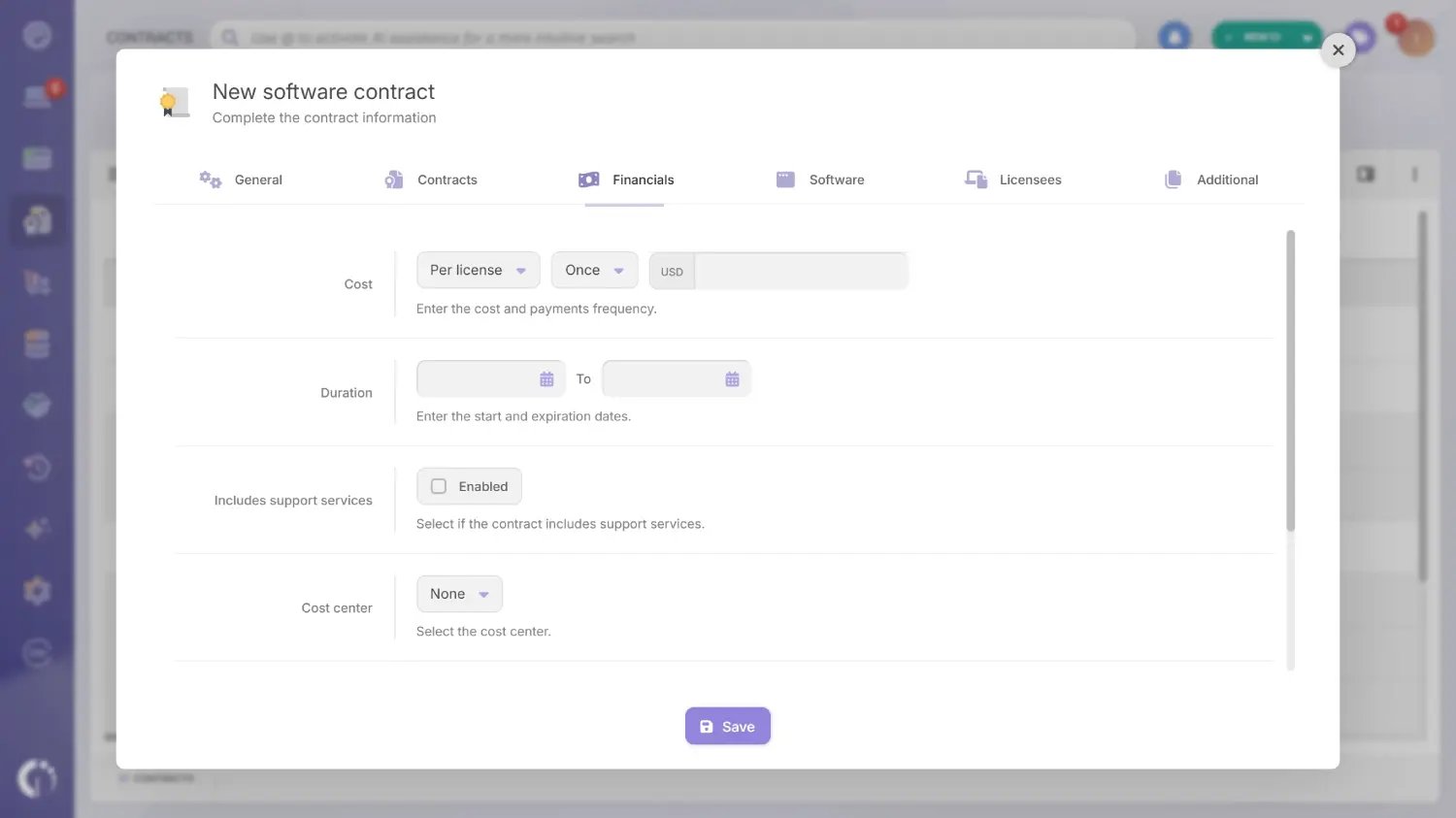Click the logo icon at sidebar bottom
This screenshot has width=1456, height=818.
[x=37, y=778]
